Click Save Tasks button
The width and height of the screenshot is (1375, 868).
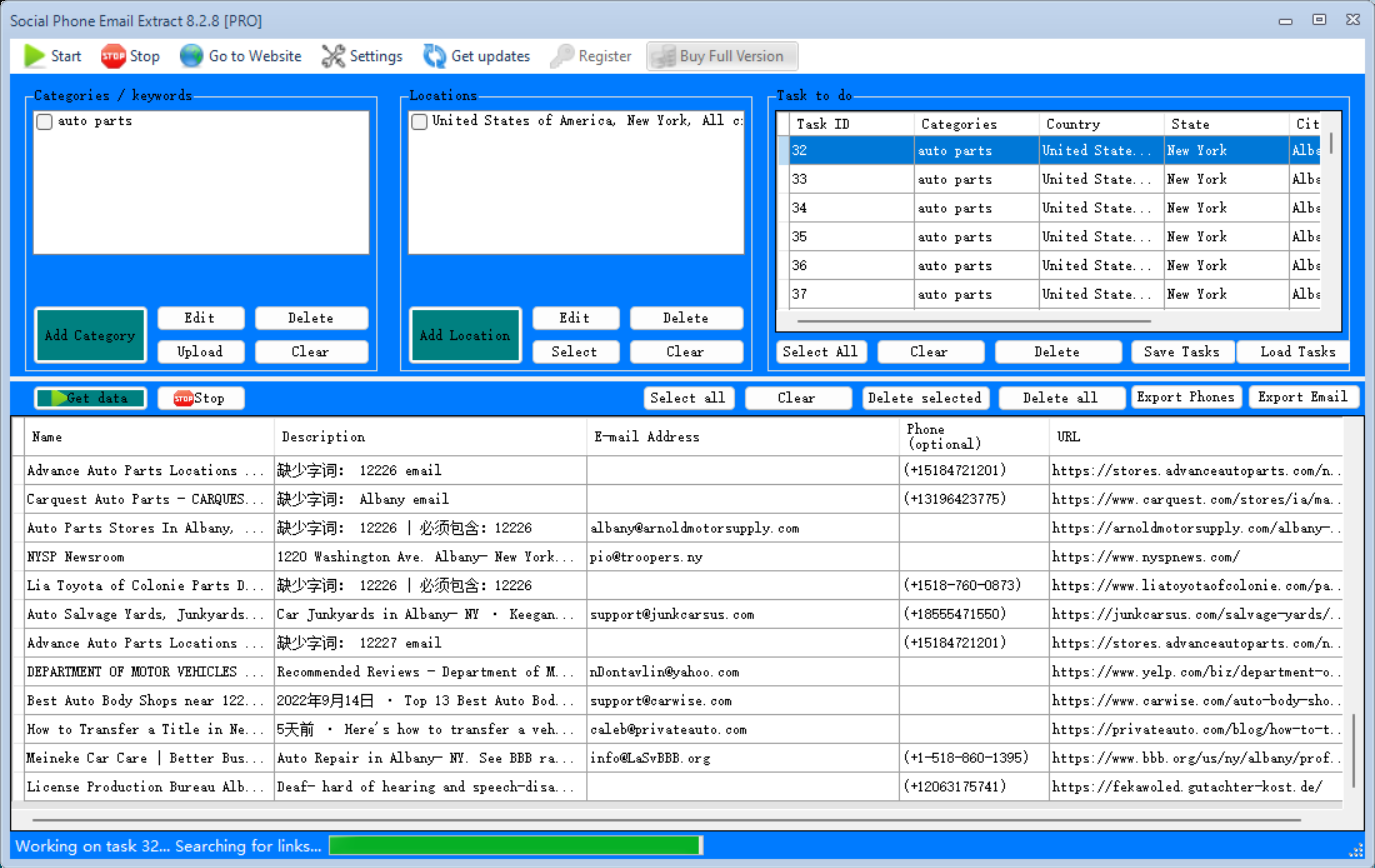pyautogui.click(x=1182, y=352)
